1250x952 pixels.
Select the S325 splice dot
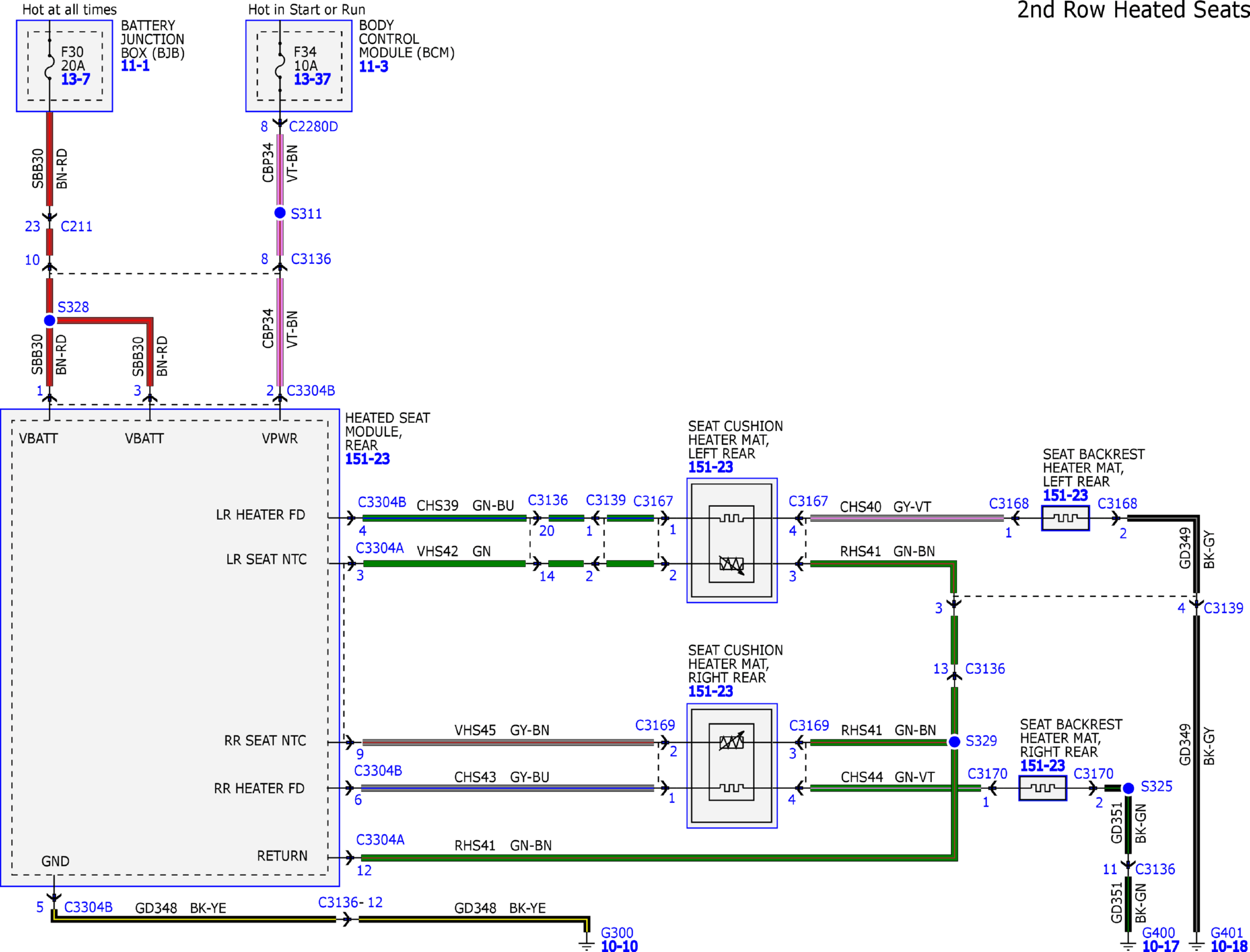pyautogui.click(x=1128, y=788)
